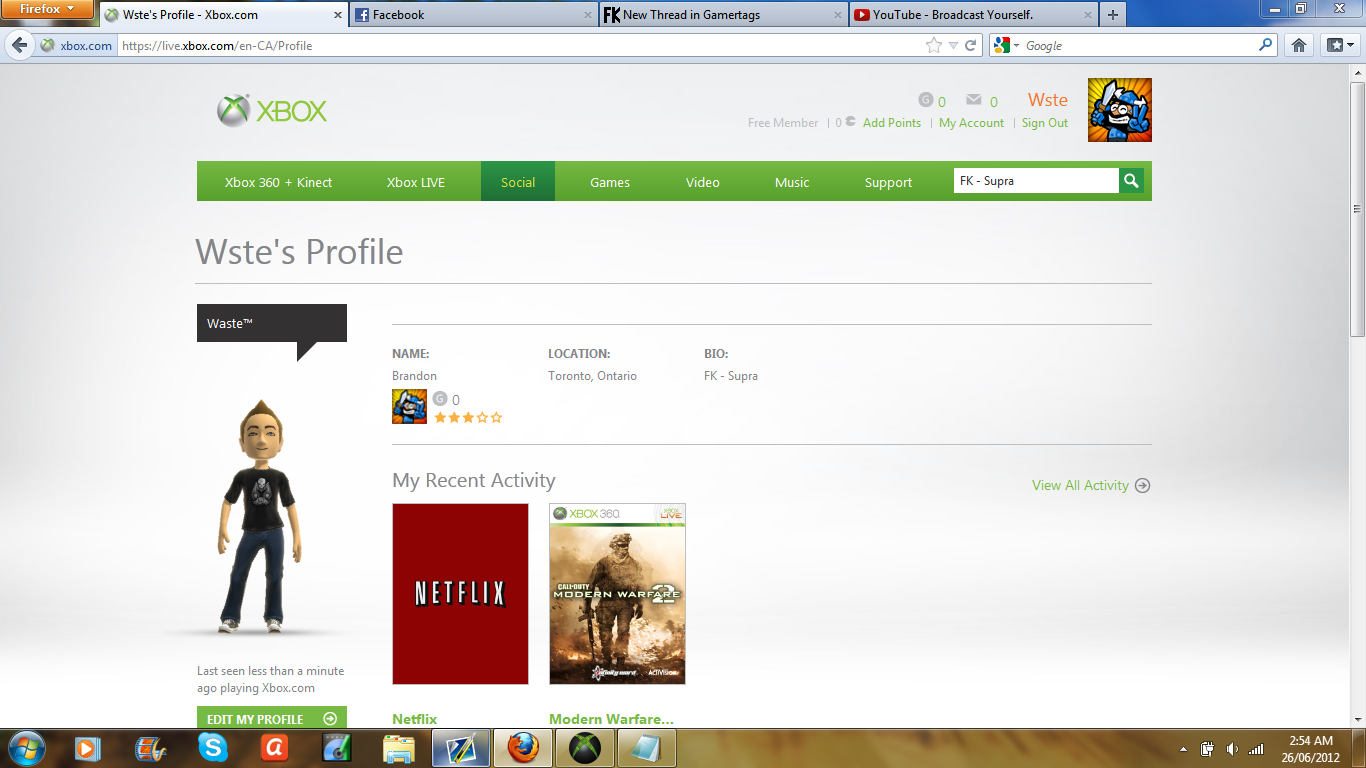
Task: Open Skype from the taskbar
Action: point(212,748)
